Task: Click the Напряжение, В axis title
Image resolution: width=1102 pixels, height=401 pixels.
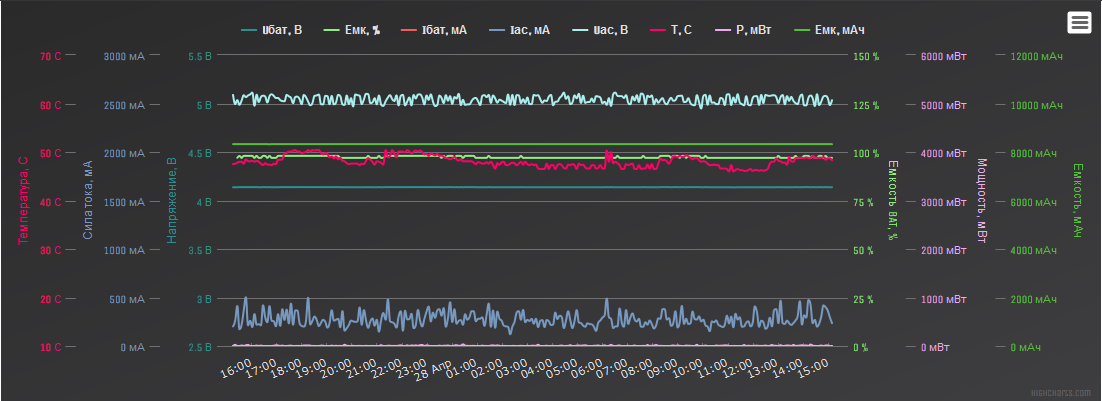Action: [x=171, y=201]
